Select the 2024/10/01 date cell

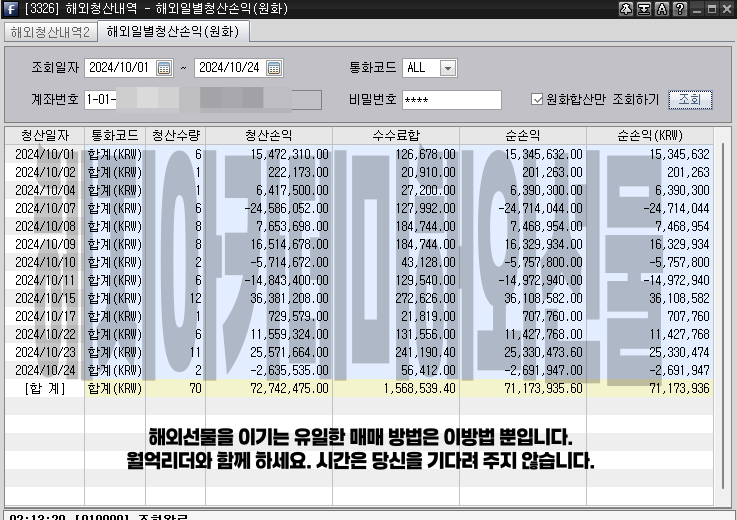pos(45,154)
